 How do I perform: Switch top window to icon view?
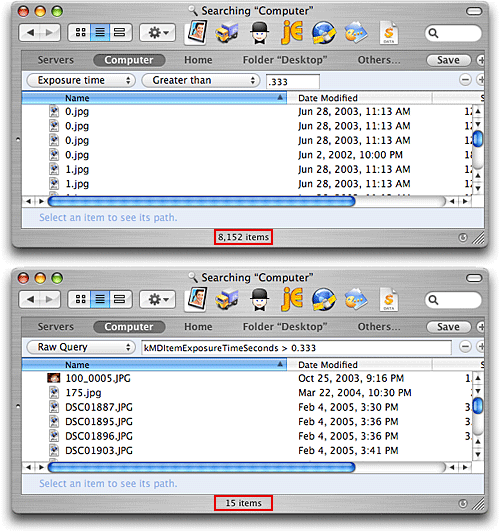[80, 33]
